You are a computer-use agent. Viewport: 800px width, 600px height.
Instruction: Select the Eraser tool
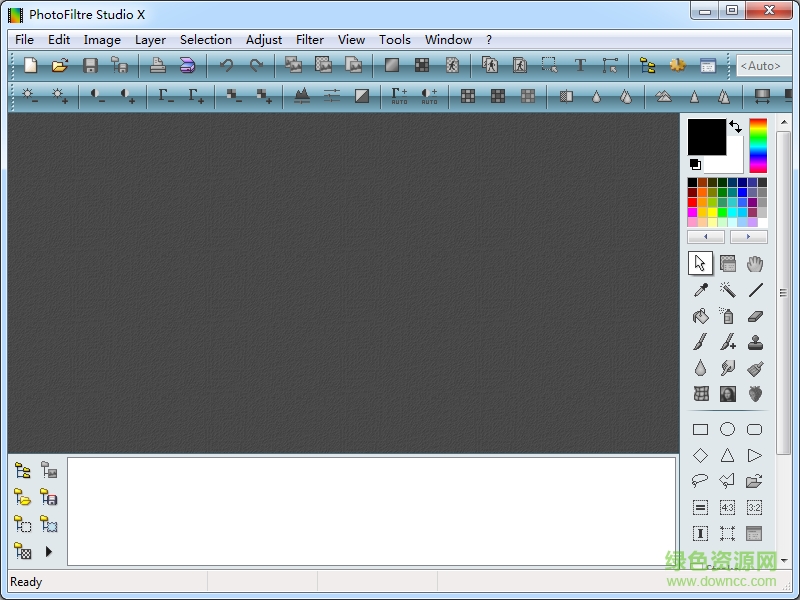point(754,315)
